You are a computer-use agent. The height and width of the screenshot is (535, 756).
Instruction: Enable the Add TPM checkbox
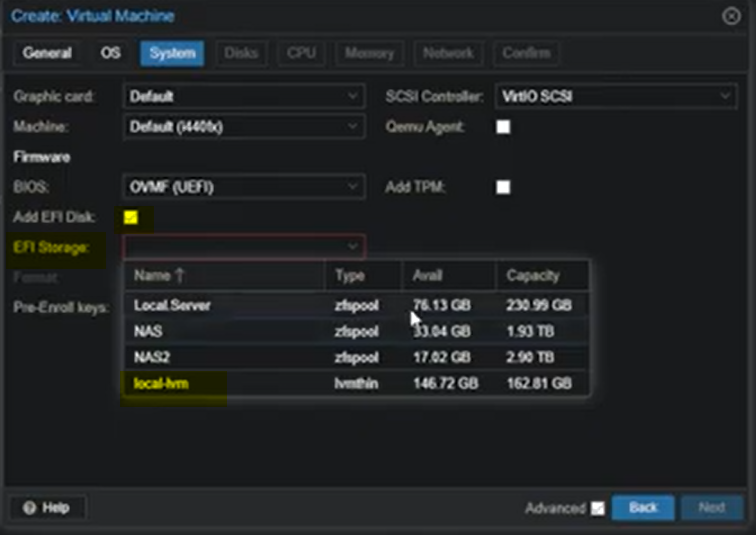(503, 187)
